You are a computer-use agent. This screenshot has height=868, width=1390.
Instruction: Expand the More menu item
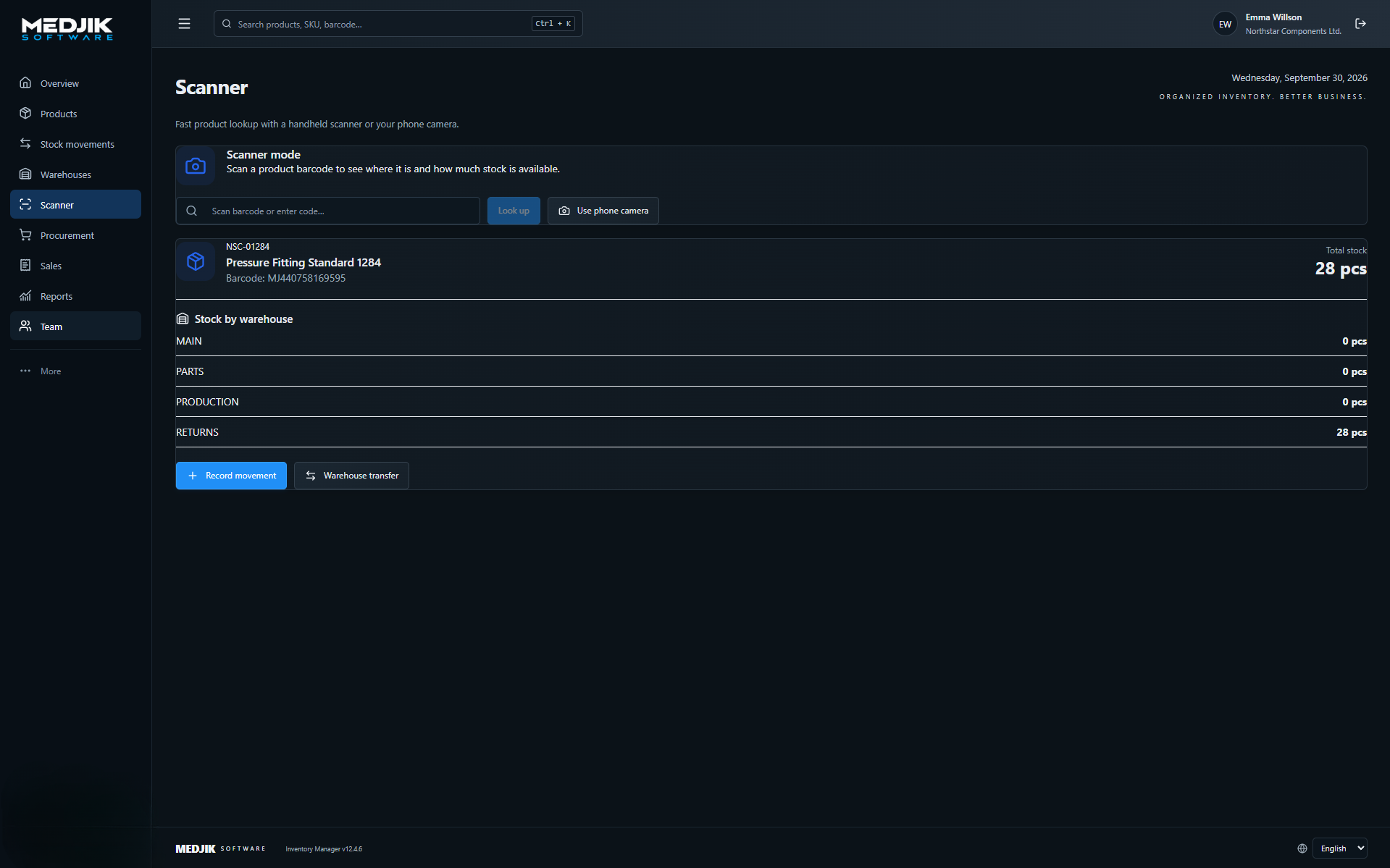75,371
